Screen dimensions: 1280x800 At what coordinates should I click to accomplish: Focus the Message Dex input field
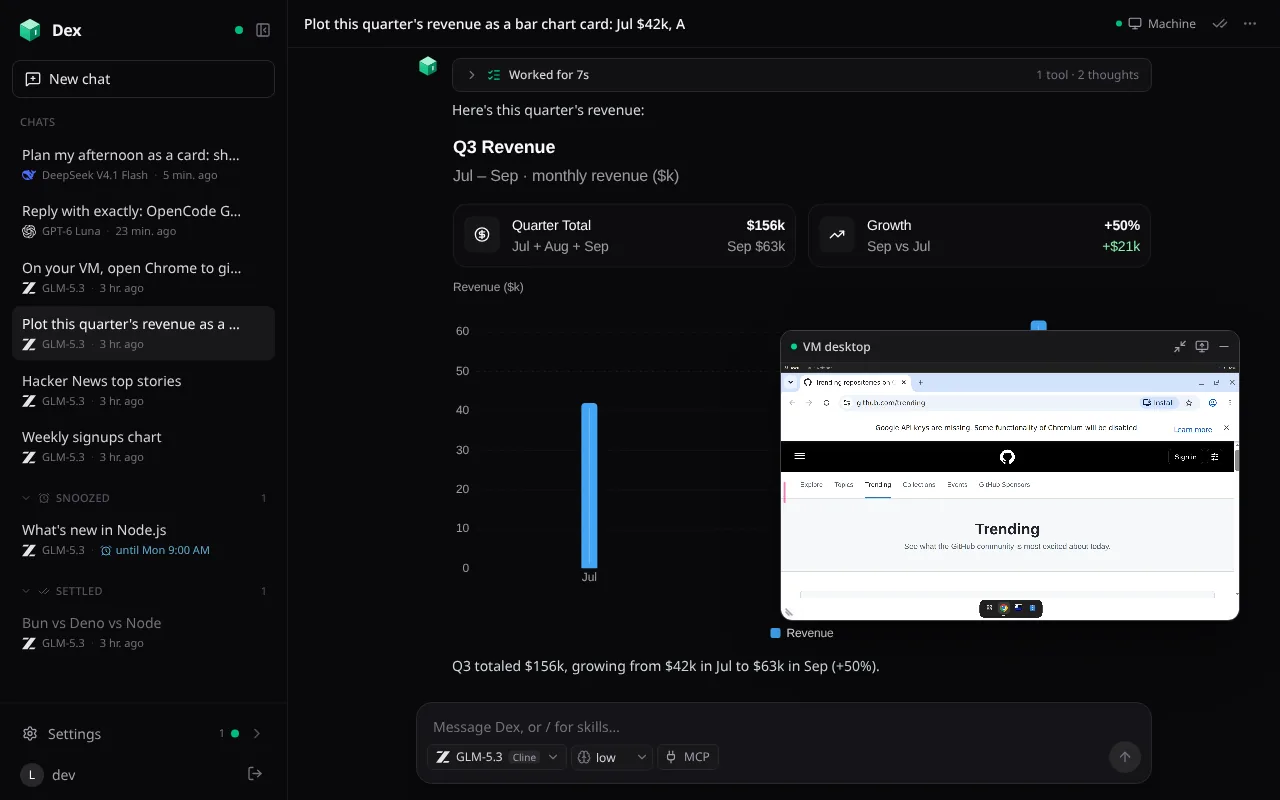click(784, 727)
